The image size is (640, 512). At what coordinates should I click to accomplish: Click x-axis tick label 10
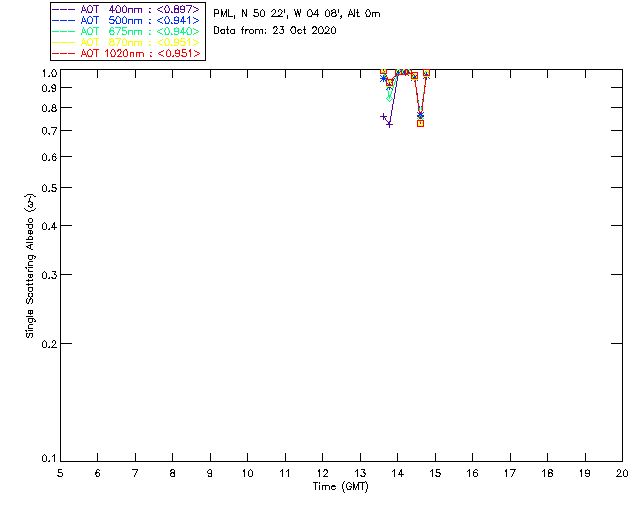click(x=247, y=473)
